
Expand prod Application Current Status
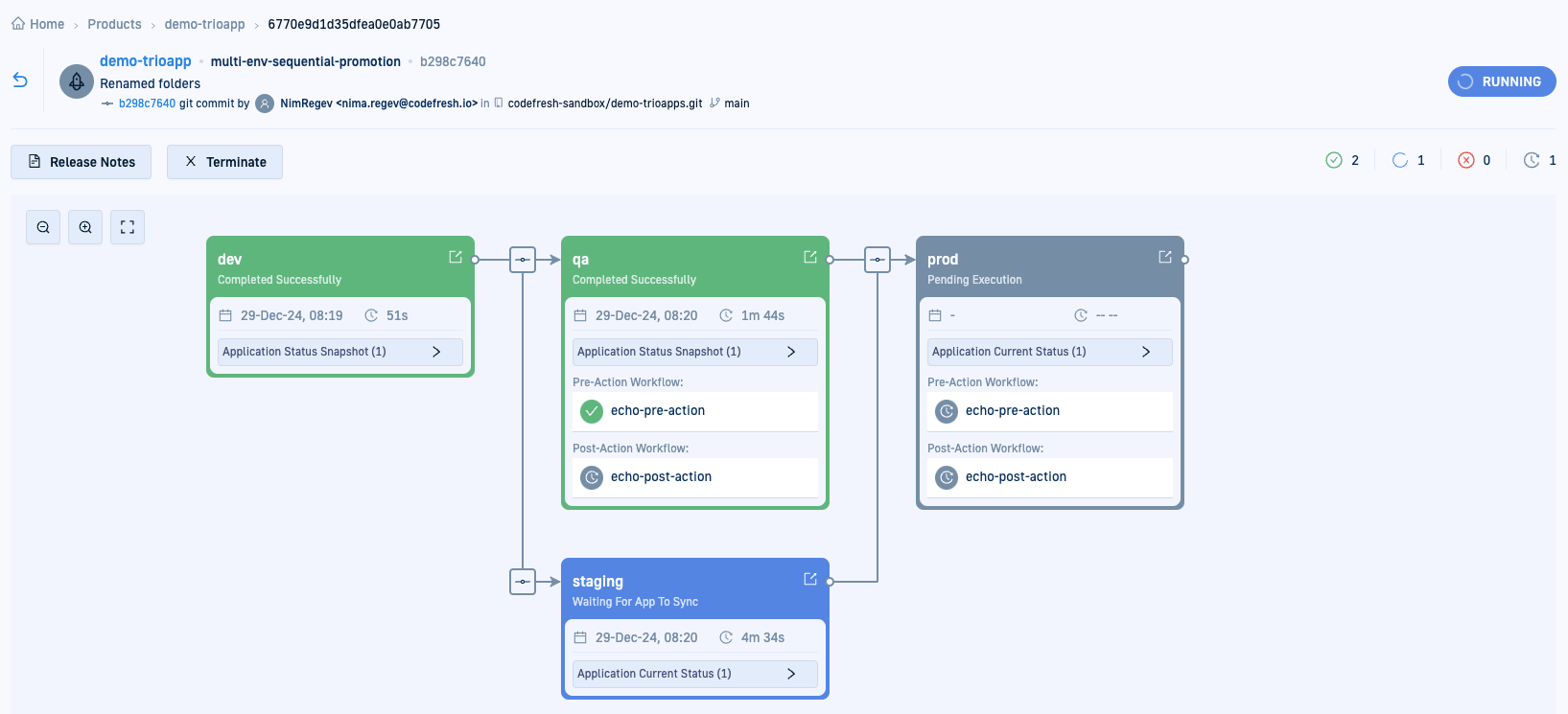tap(1050, 352)
